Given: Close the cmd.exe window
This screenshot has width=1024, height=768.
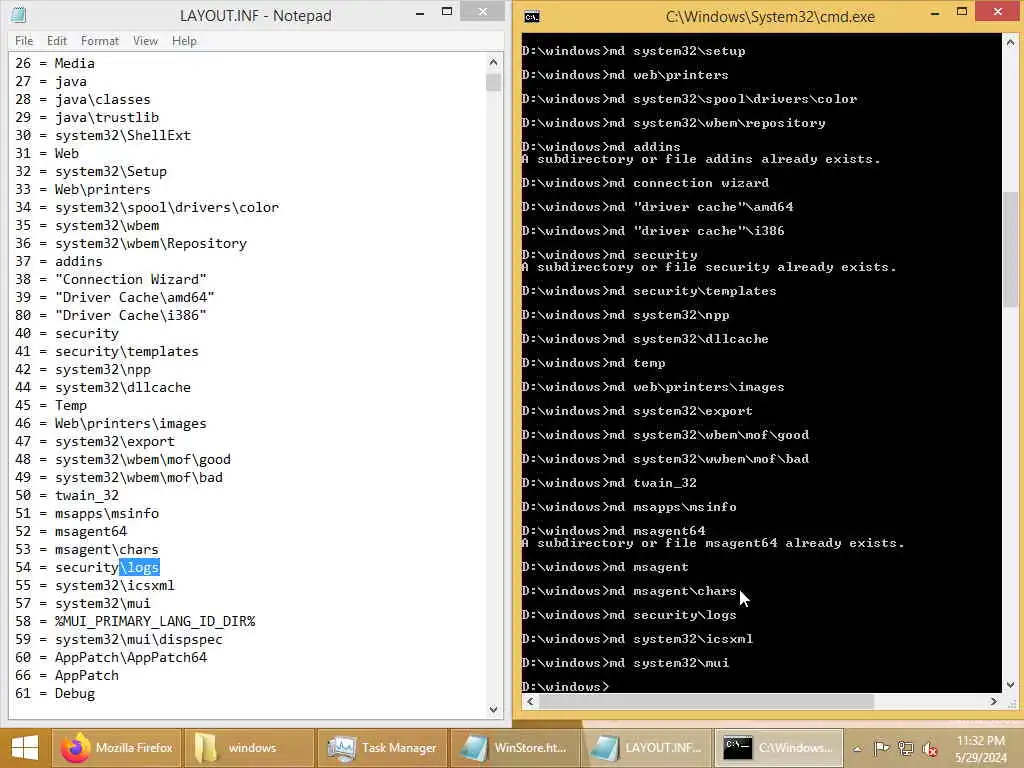Looking at the screenshot, I should [997, 11].
